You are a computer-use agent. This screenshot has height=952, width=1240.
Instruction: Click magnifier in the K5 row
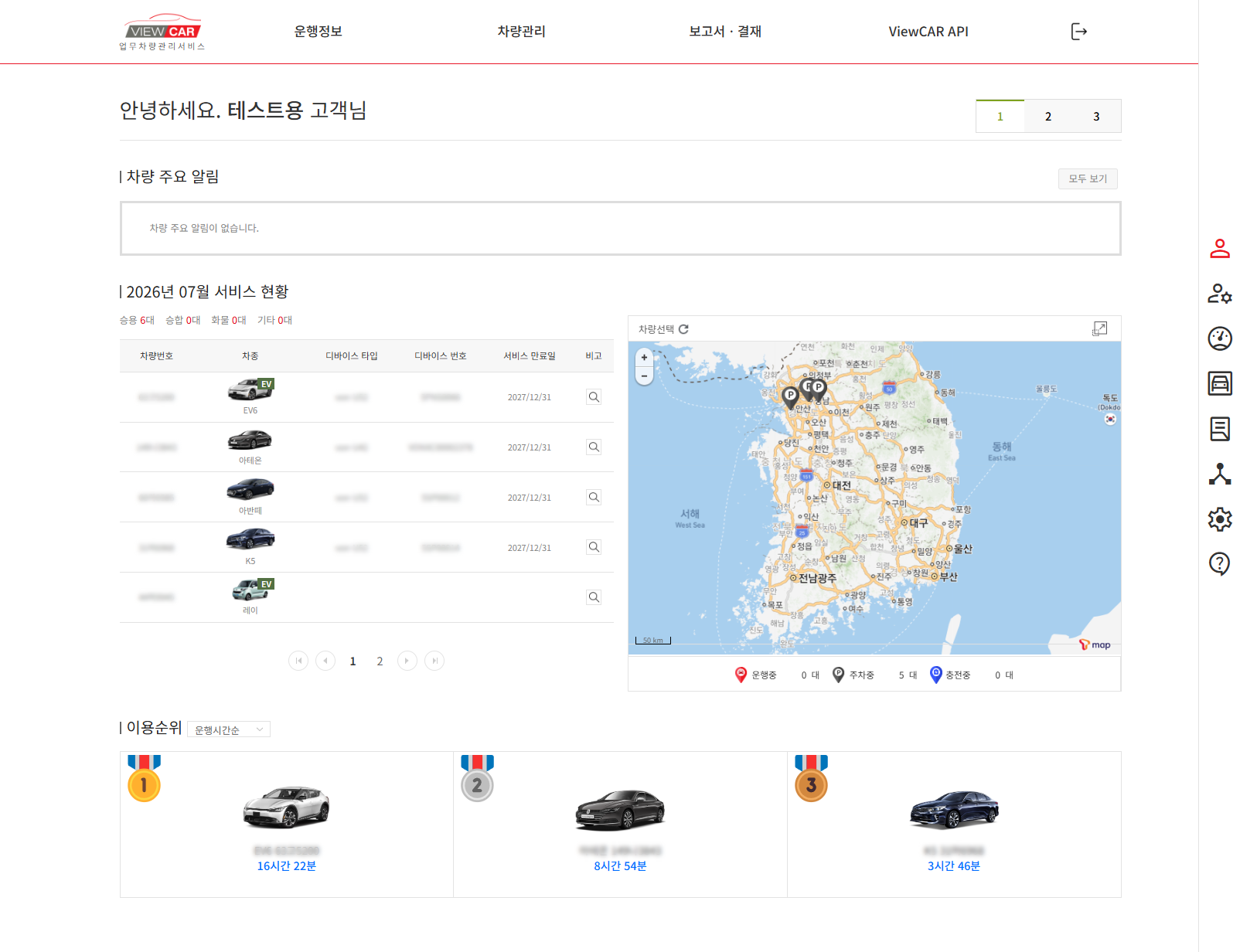tap(594, 547)
